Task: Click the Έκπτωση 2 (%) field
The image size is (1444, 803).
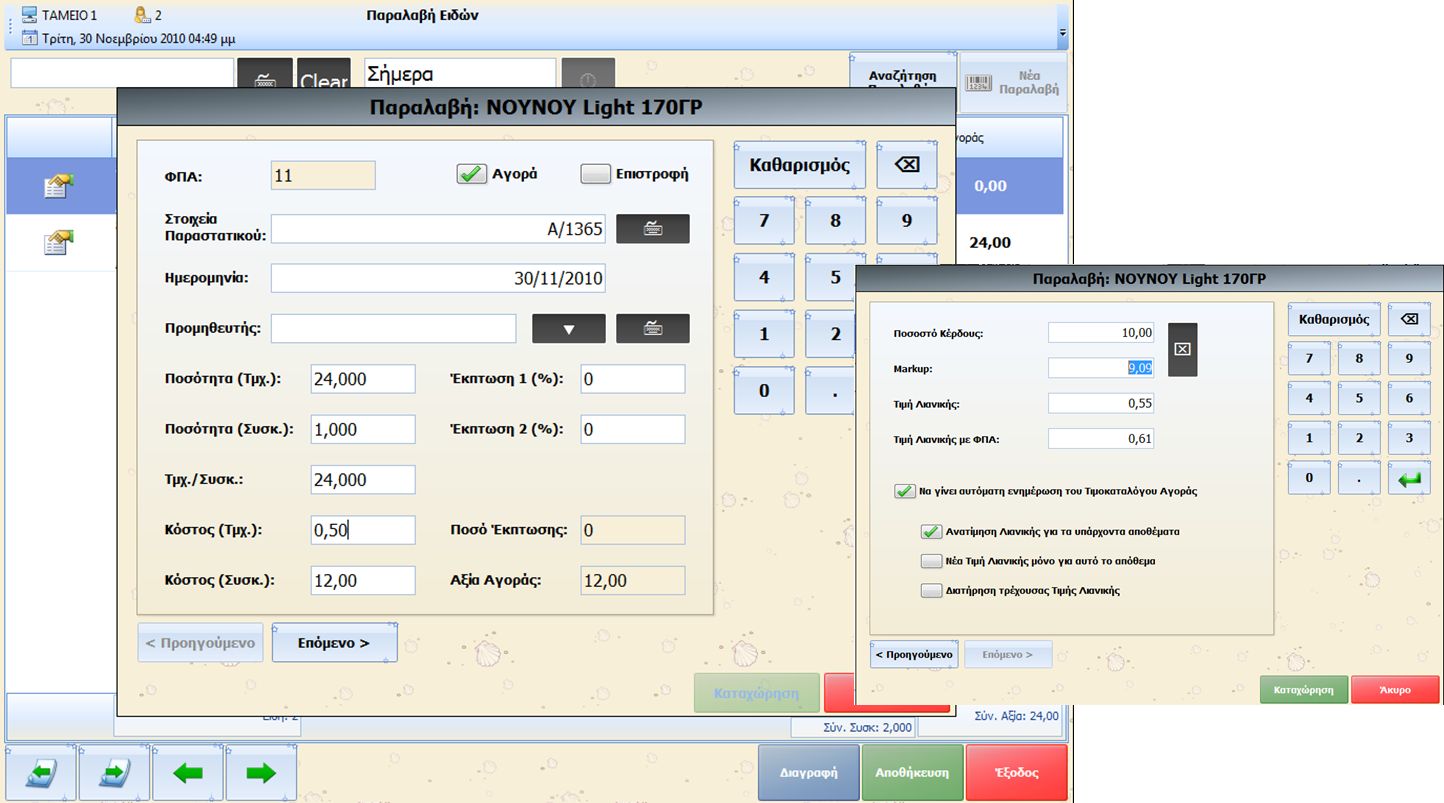Action: pyautogui.click(x=633, y=429)
